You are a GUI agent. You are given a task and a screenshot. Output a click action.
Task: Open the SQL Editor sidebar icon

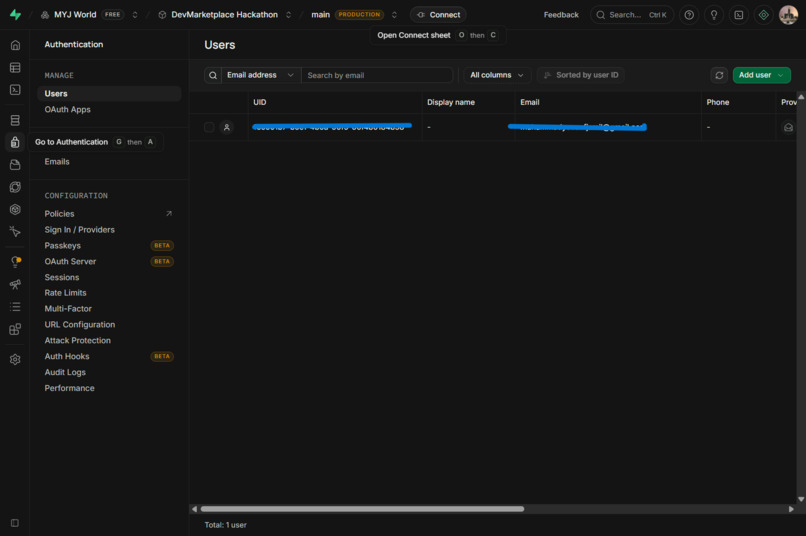pos(15,90)
